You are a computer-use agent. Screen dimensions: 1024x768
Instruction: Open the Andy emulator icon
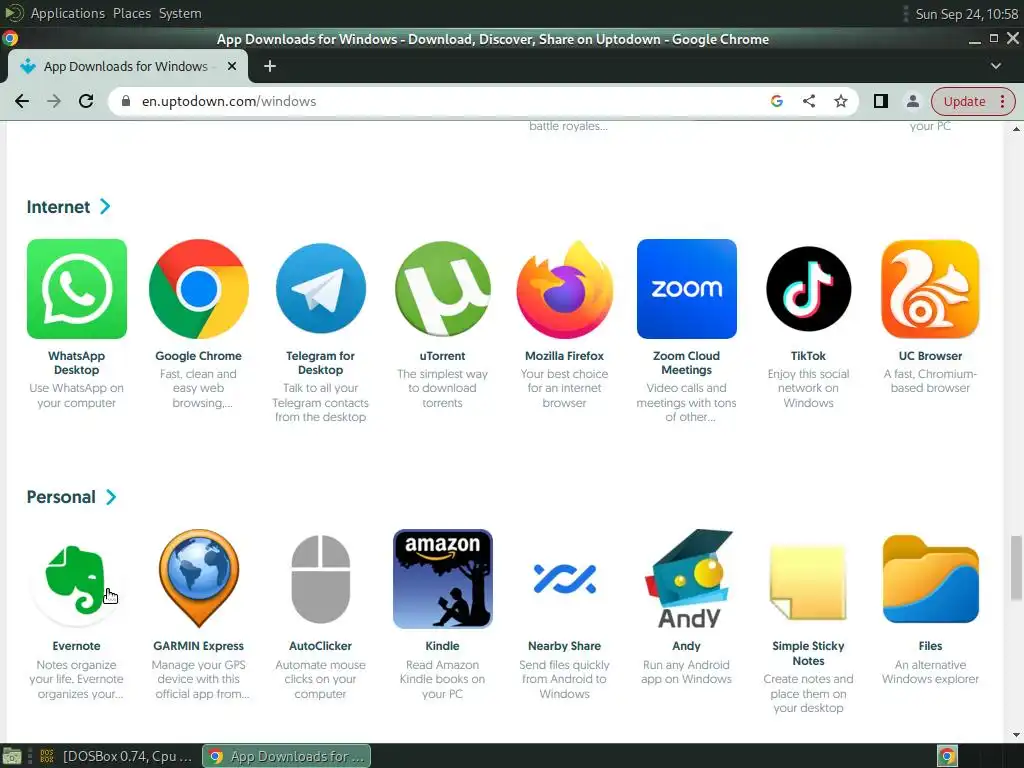click(686, 579)
